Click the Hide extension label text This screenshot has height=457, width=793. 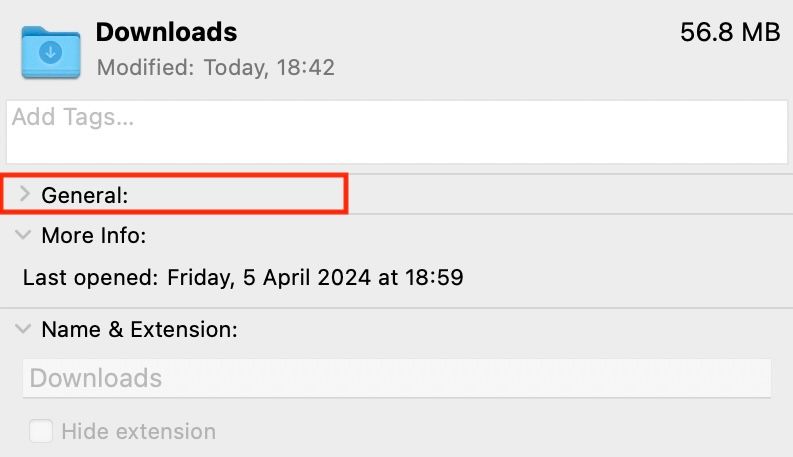[138, 432]
